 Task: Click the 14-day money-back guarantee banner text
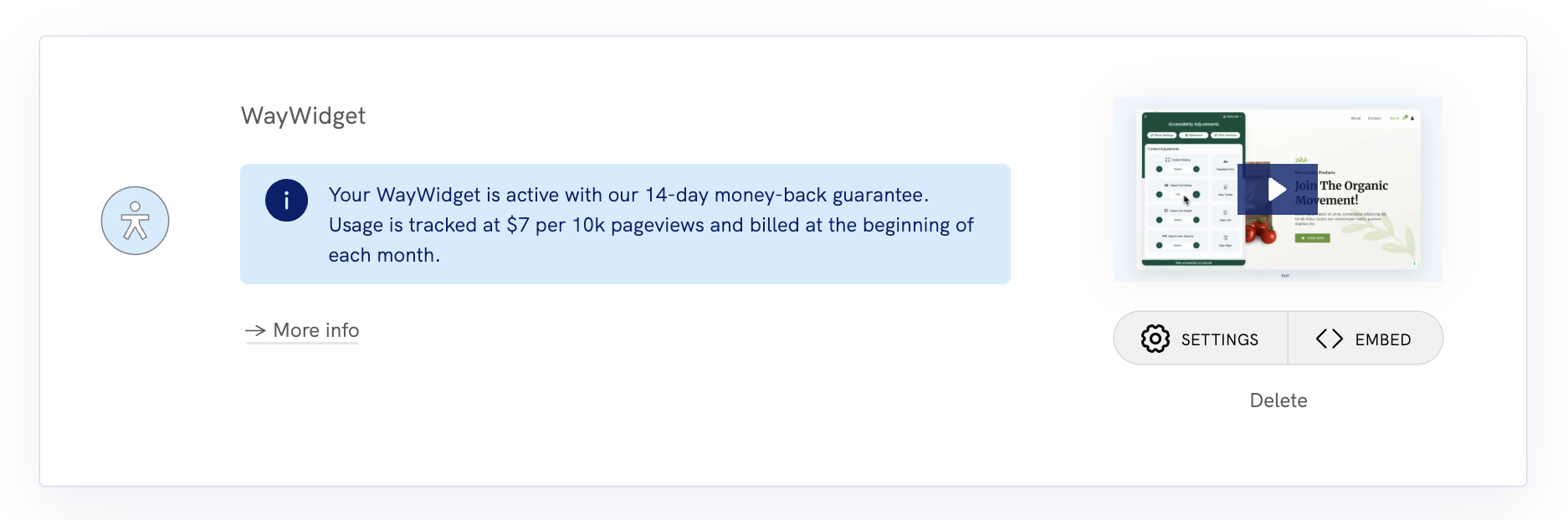pyautogui.click(x=628, y=195)
